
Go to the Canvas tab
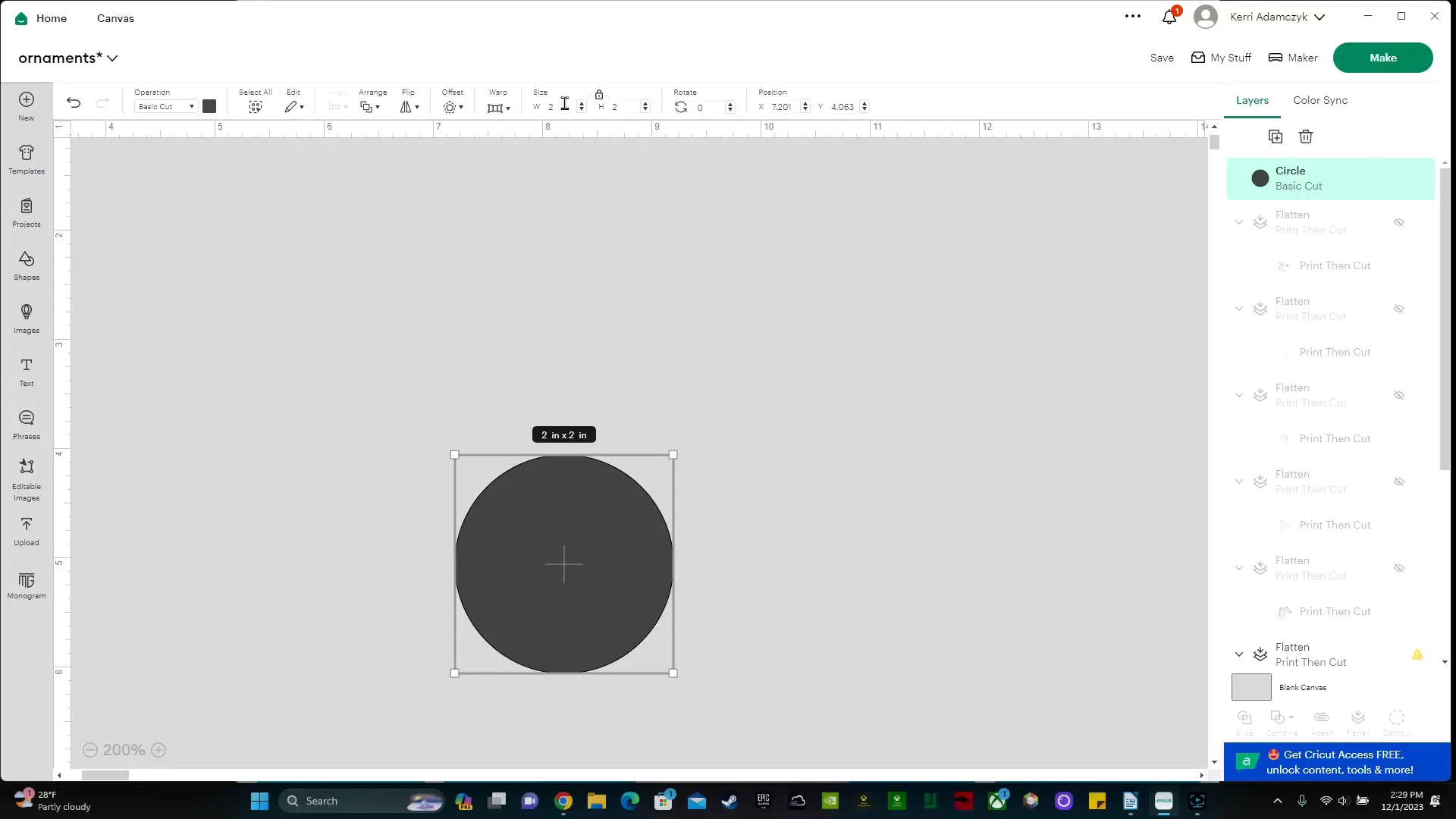[x=115, y=18]
